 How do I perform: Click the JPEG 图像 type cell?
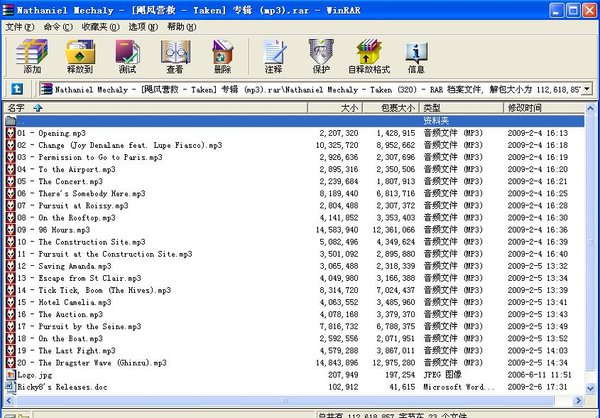coord(443,375)
